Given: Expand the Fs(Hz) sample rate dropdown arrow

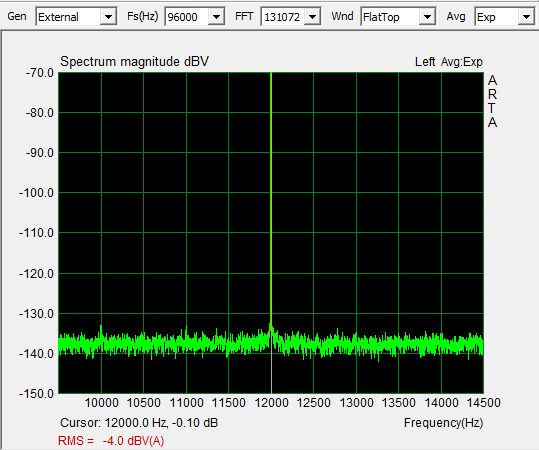Looking at the screenshot, I should (217, 17).
